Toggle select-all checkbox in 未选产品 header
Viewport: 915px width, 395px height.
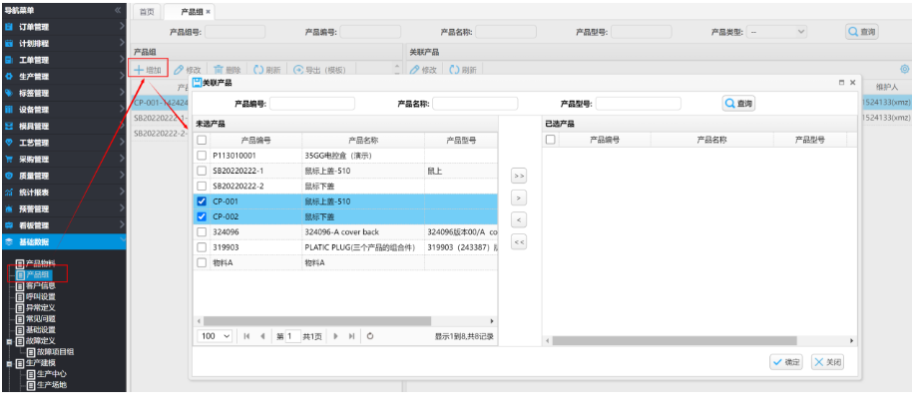[201, 140]
